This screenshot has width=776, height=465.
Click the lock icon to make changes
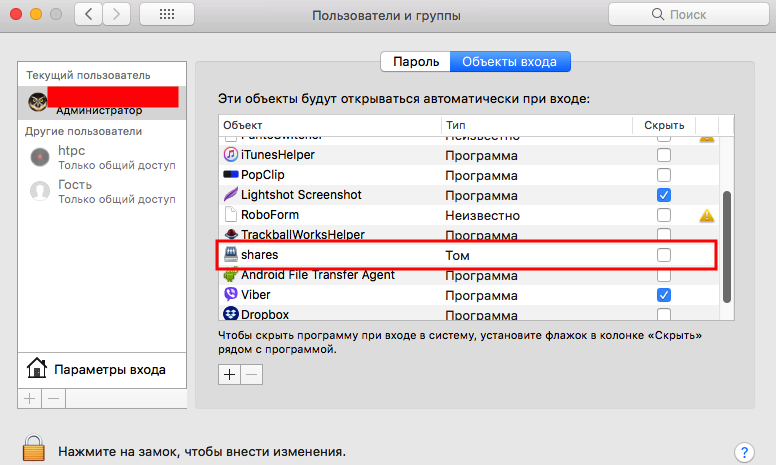point(33,448)
